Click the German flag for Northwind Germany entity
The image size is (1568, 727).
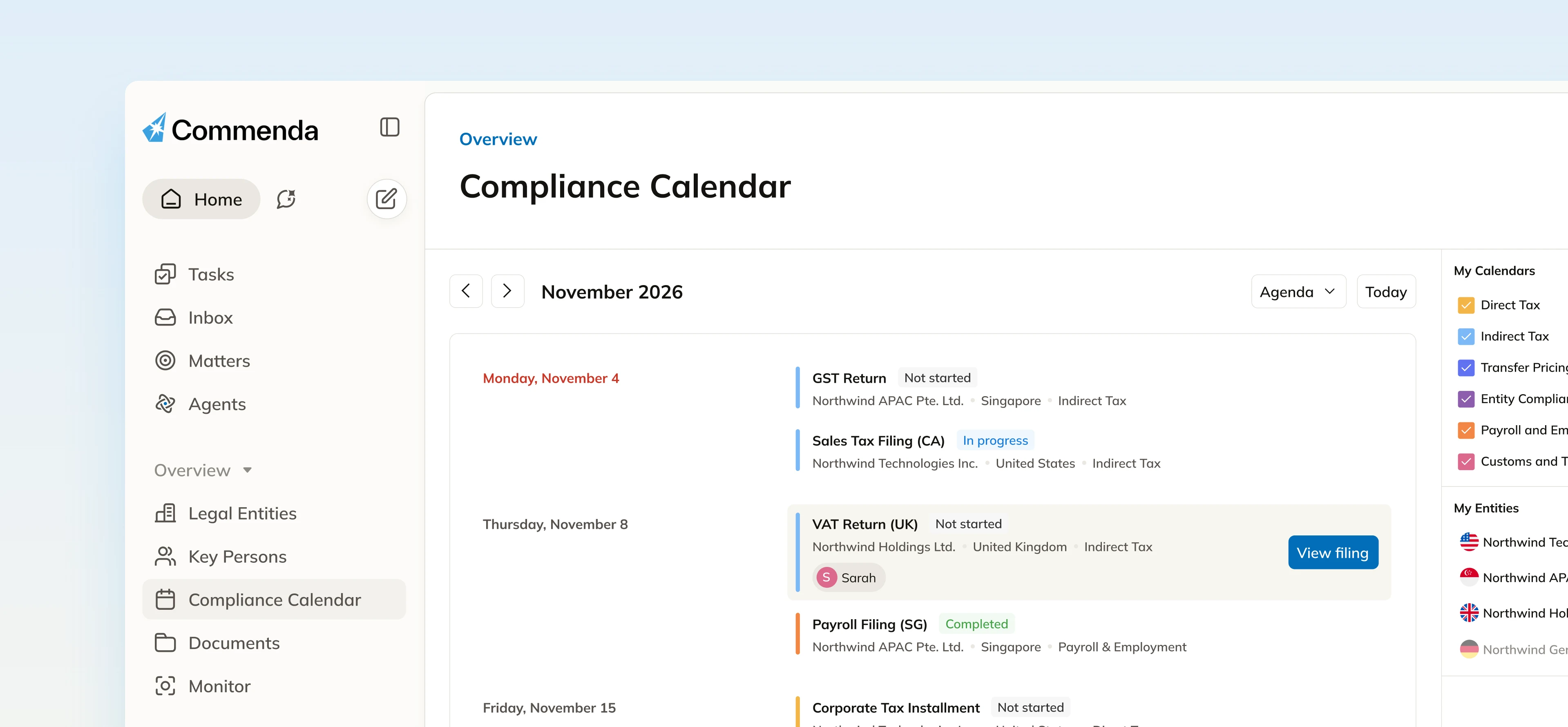point(1469,649)
